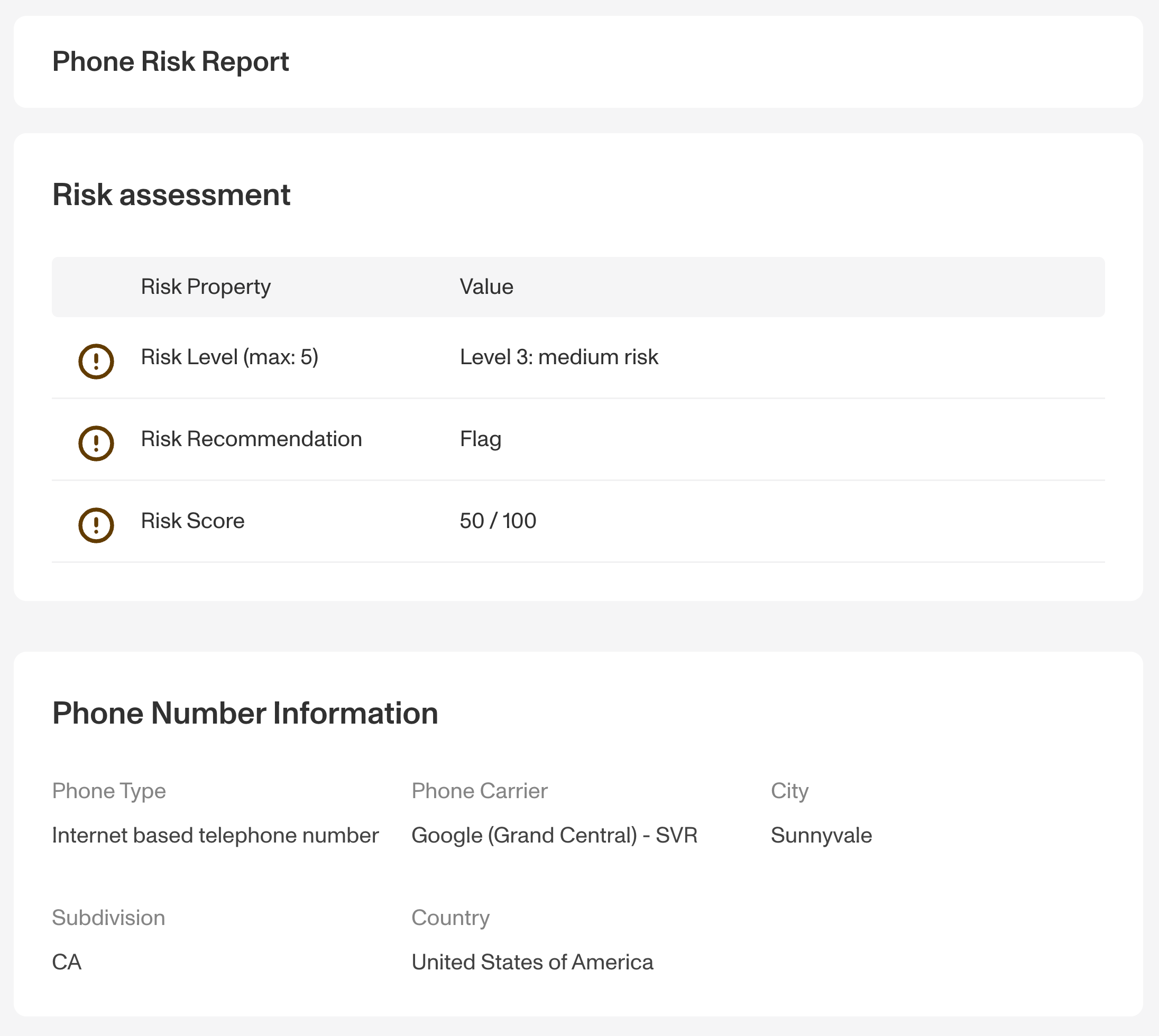1159x1036 pixels.
Task: Click the warning icon beside Risk Score
Action: click(x=96, y=525)
